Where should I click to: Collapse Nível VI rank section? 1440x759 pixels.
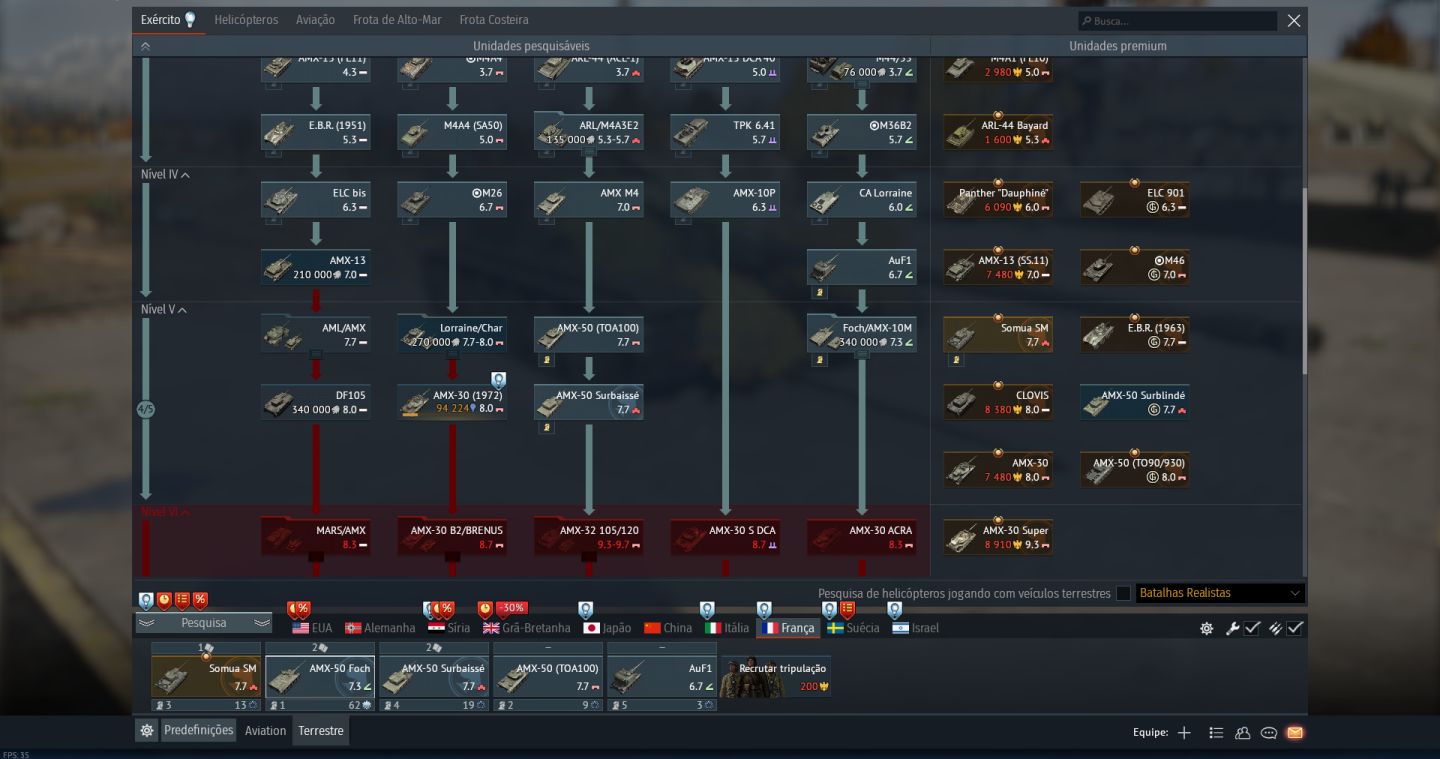coord(165,512)
